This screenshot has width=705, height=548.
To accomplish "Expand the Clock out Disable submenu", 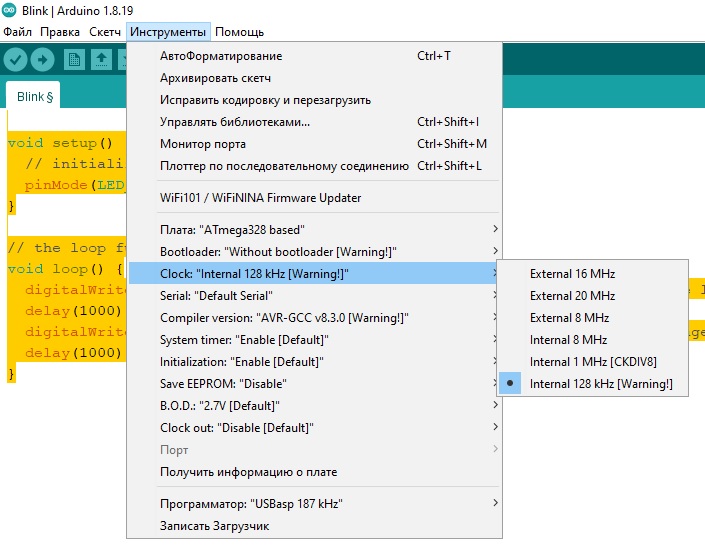I will click(314, 428).
